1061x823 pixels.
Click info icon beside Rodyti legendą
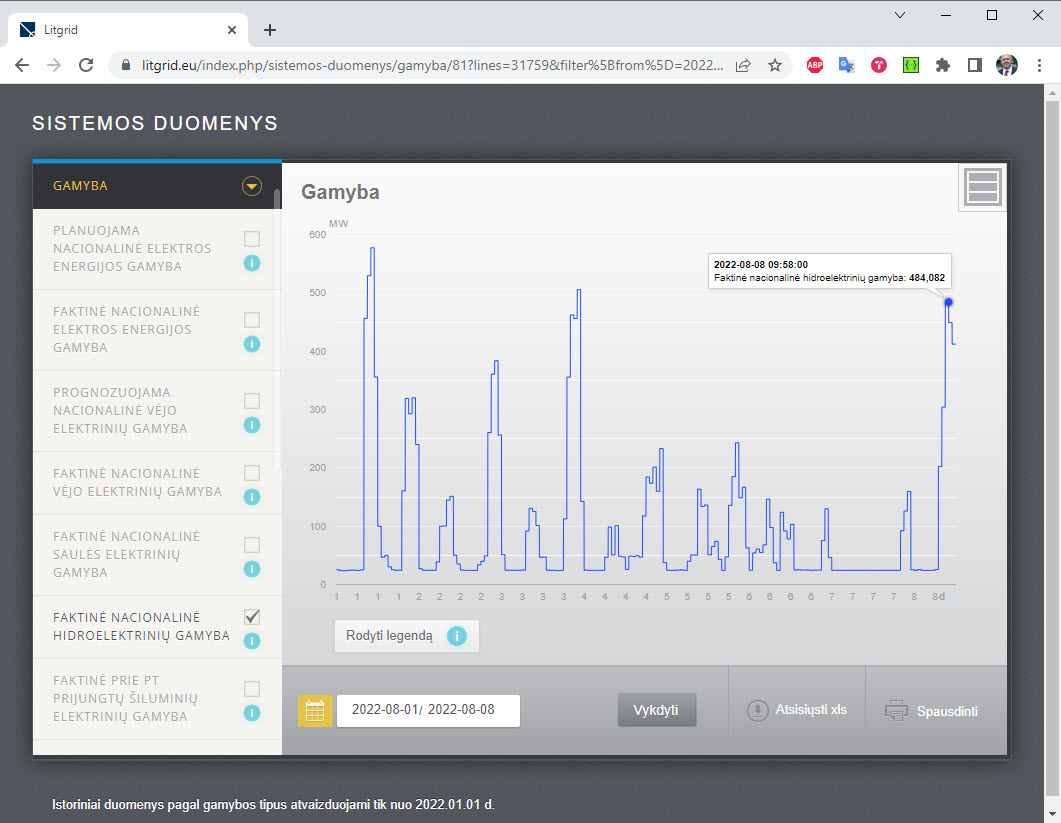click(x=457, y=636)
